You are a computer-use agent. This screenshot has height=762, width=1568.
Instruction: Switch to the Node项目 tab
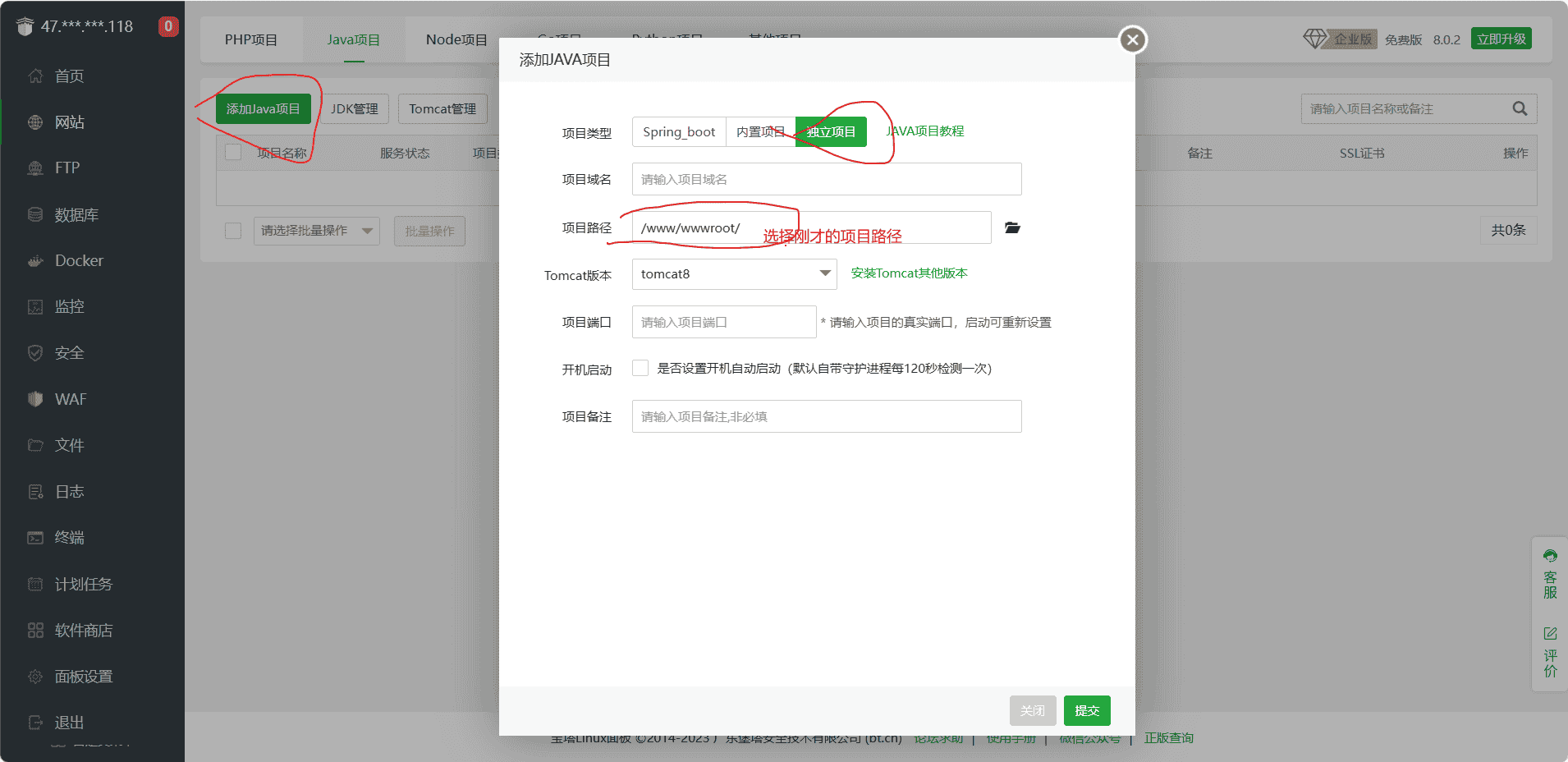pos(456,39)
